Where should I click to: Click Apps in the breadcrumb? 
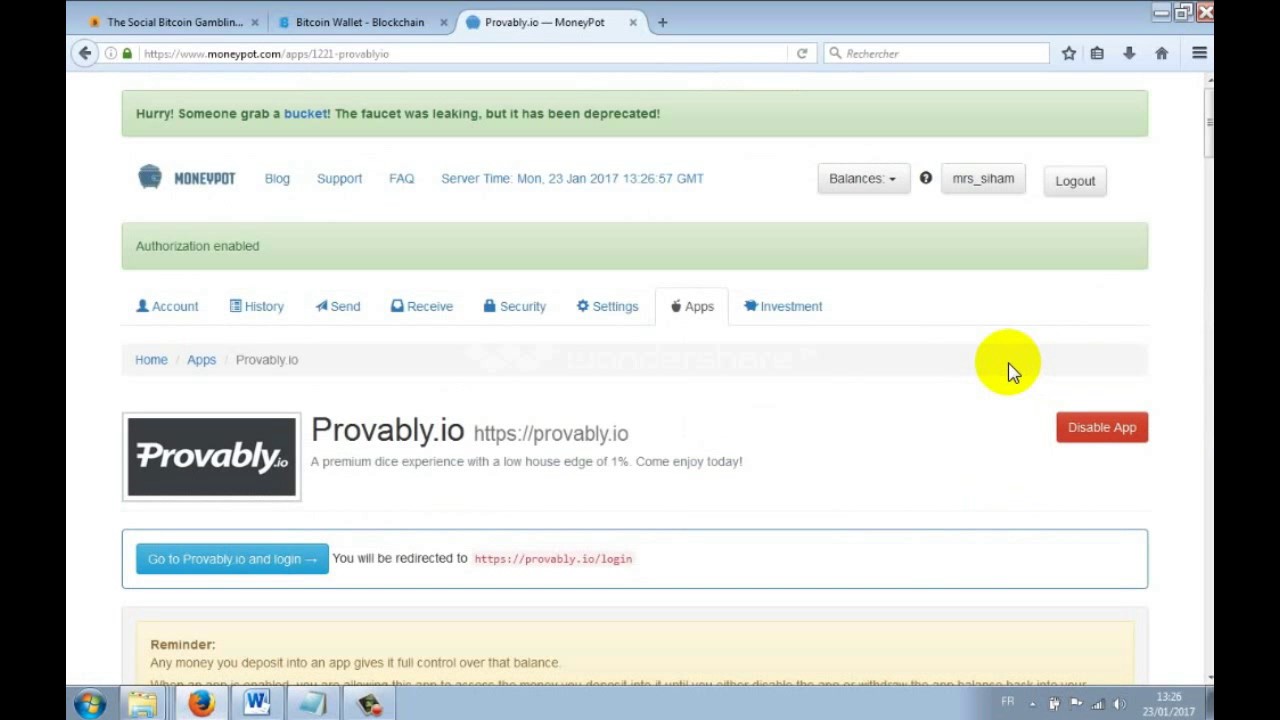coord(201,359)
